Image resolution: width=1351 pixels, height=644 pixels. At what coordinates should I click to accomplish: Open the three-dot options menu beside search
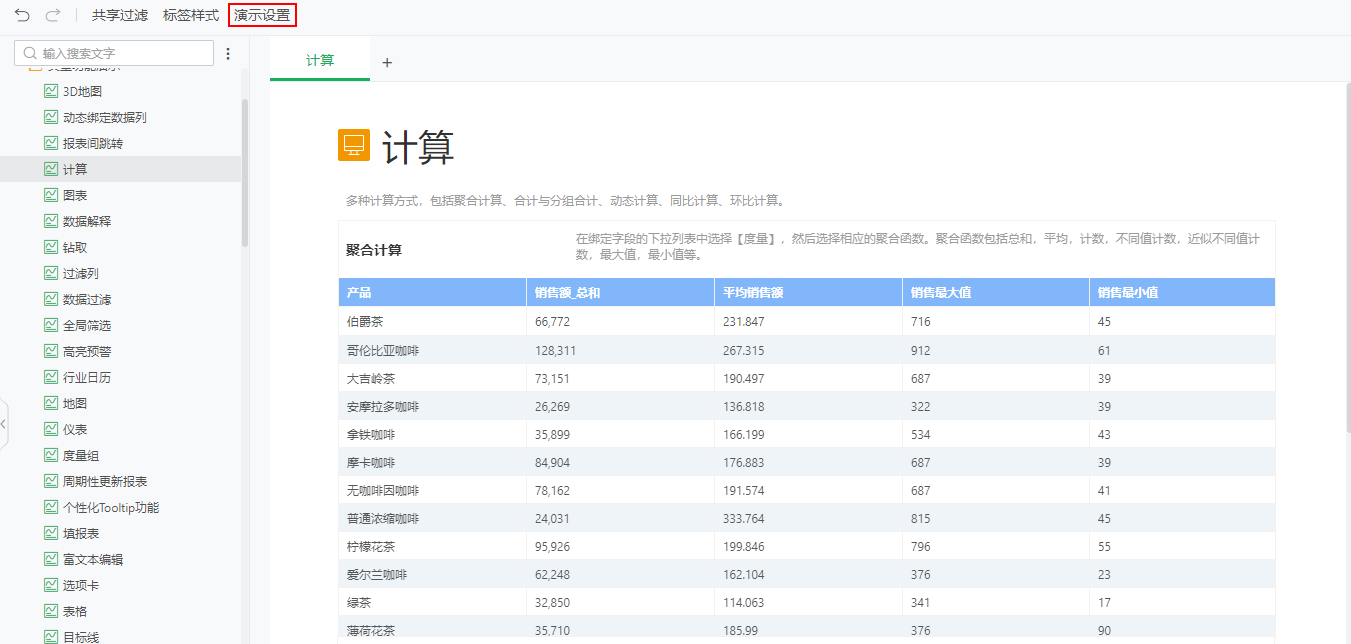pos(228,53)
